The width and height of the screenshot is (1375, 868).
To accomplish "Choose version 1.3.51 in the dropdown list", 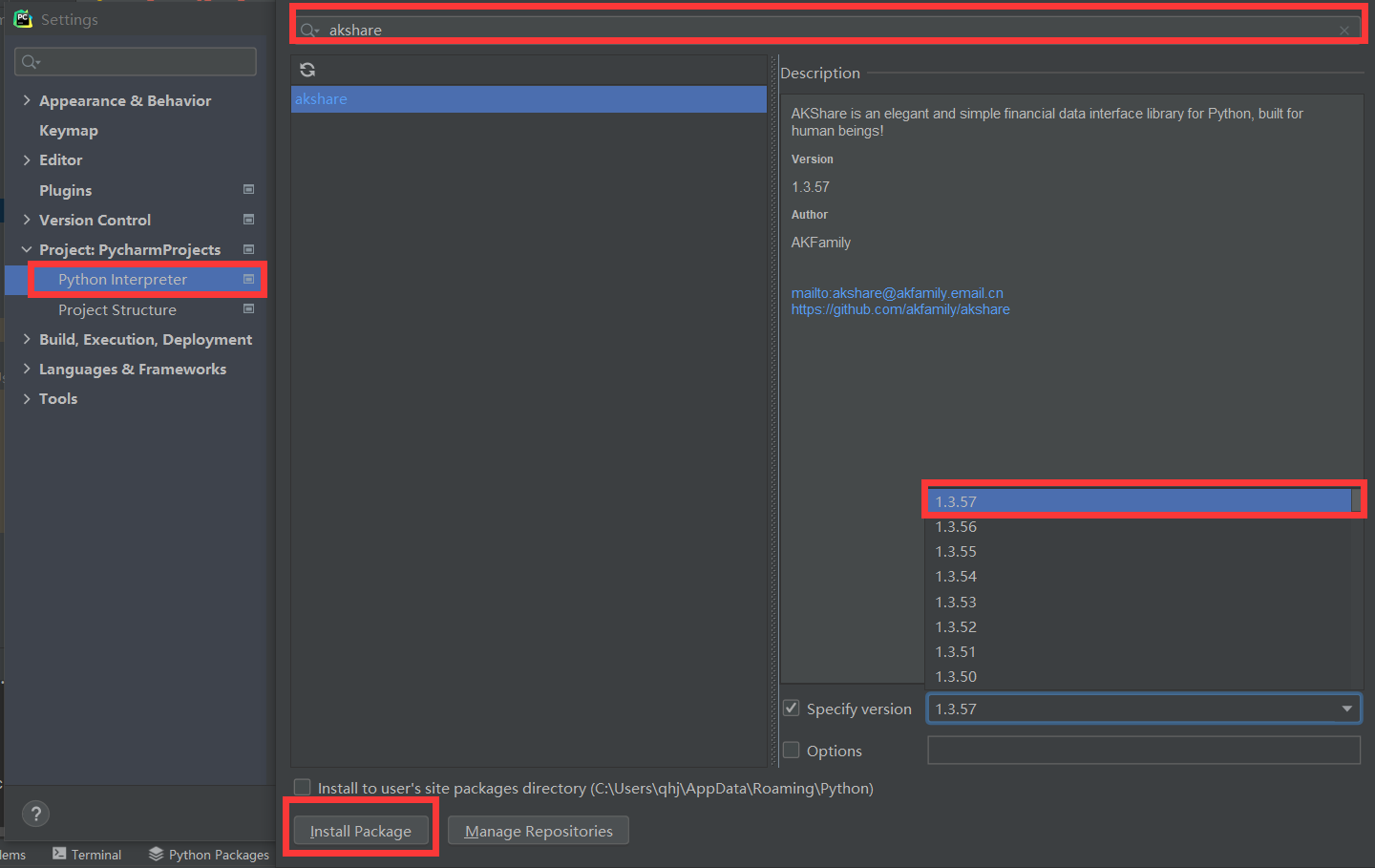I will (x=1138, y=651).
